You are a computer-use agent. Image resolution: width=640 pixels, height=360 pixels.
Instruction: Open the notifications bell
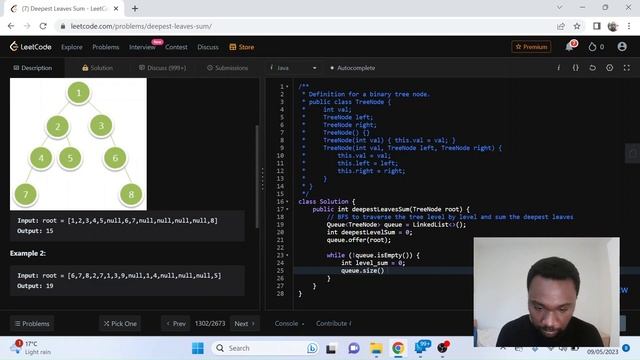(570, 47)
